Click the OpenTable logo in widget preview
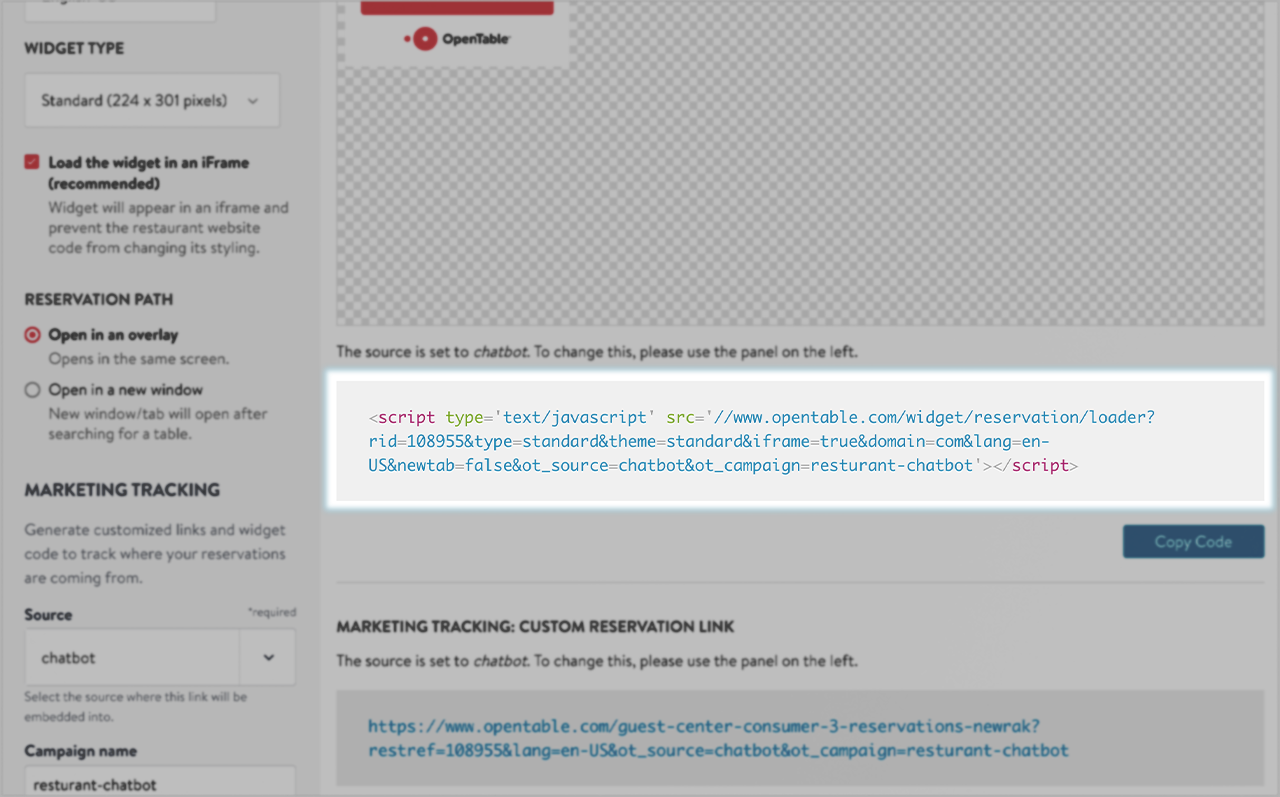1280x797 pixels. point(457,40)
